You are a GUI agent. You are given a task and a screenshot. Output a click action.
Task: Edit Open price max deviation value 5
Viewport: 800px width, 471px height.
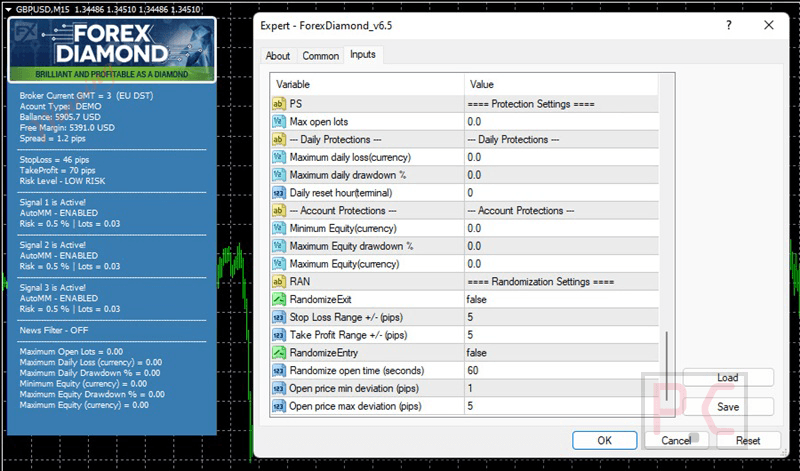pyautogui.click(x=561, y=406)
